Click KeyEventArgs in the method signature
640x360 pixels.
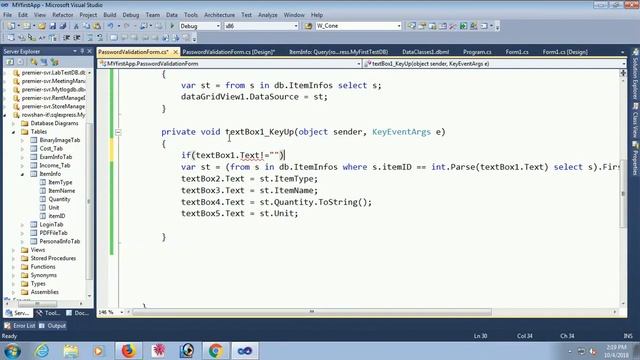pyautogui.click(x=401, y=132)
